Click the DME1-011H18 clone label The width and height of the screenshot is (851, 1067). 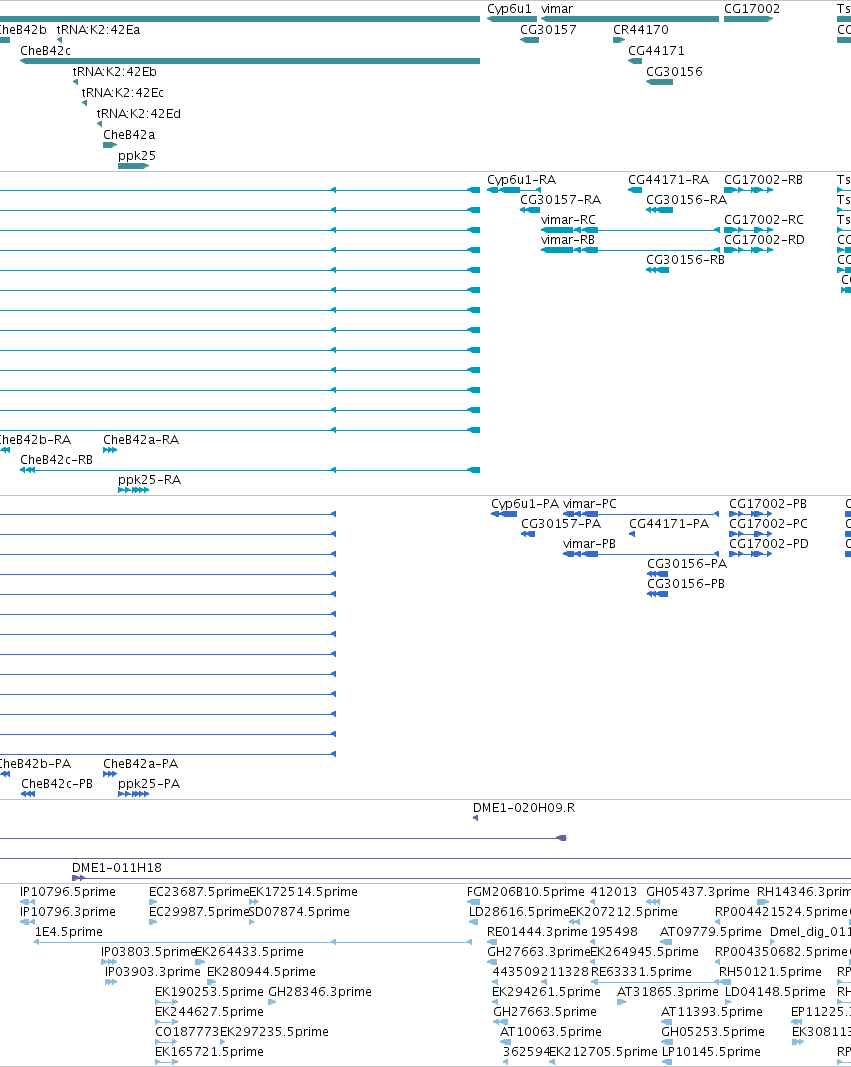coord(117,868)
